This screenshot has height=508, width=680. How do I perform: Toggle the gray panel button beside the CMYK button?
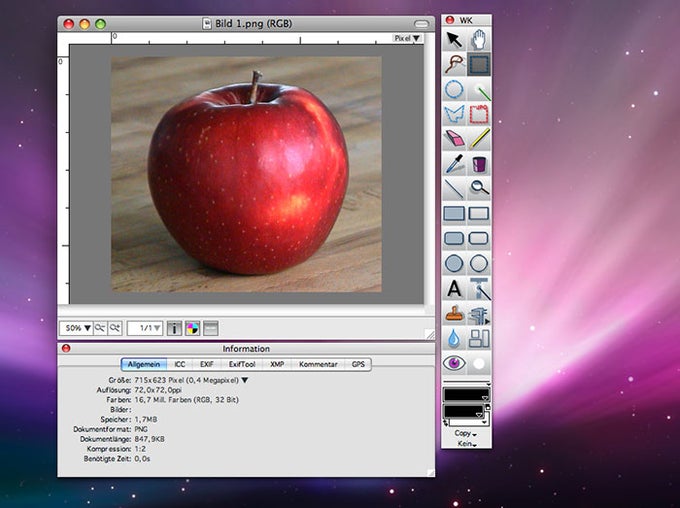(210, 328)
